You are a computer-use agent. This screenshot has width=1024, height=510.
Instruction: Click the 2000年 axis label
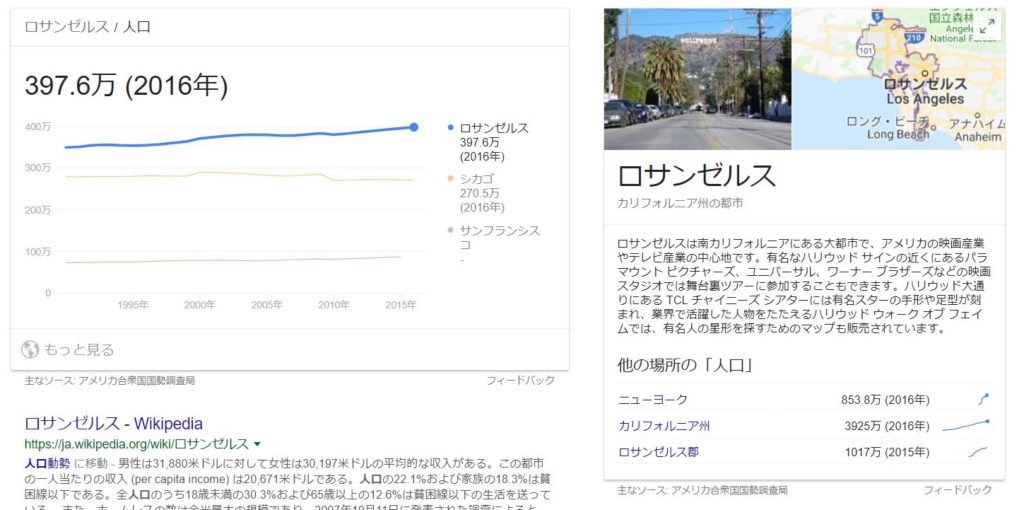click(199, 305)
